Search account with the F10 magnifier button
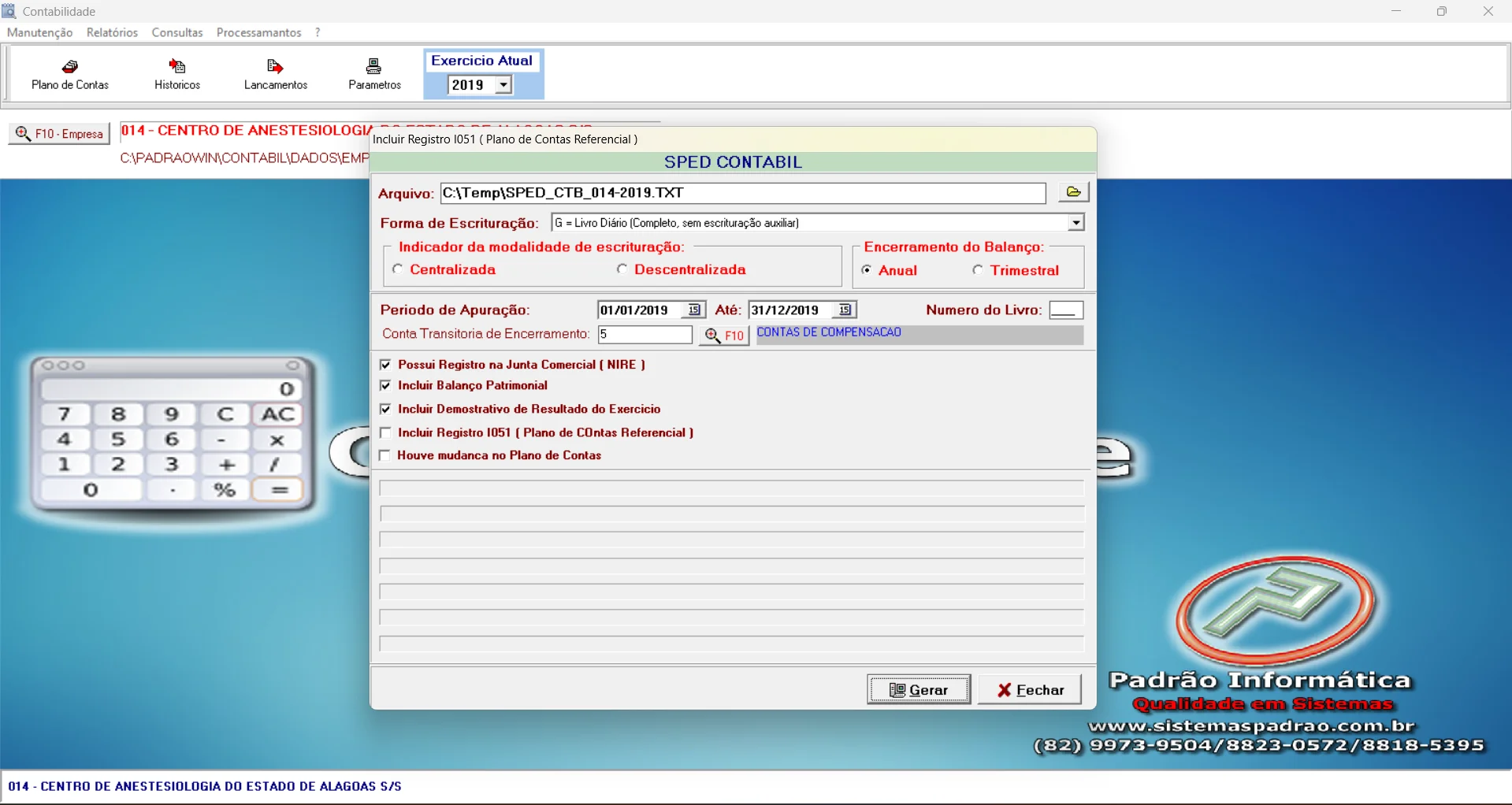This screenshot has width=1512, height=805. pyautogui.click(x=723, y=336)
